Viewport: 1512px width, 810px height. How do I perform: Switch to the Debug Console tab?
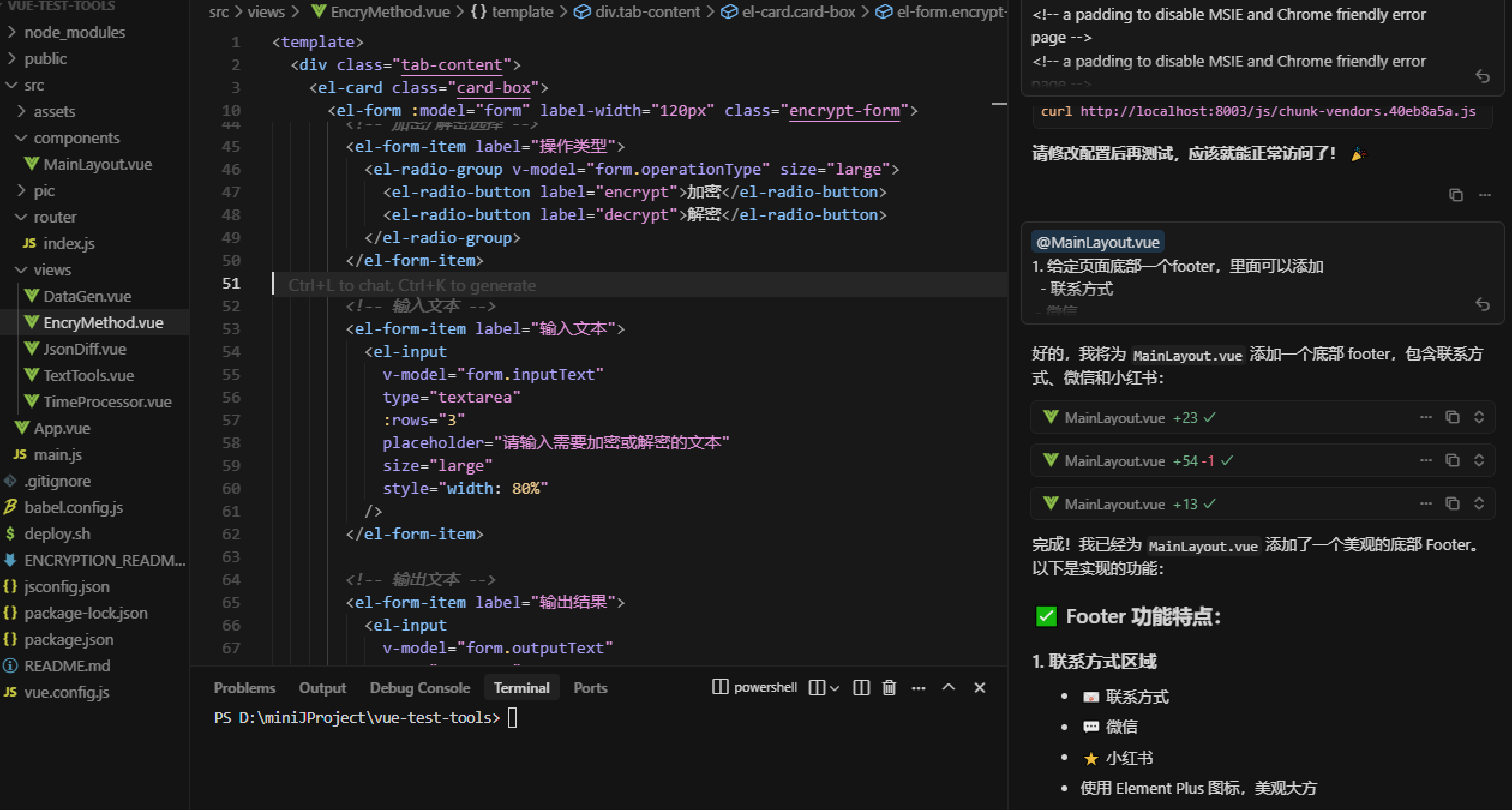[419, 688]
